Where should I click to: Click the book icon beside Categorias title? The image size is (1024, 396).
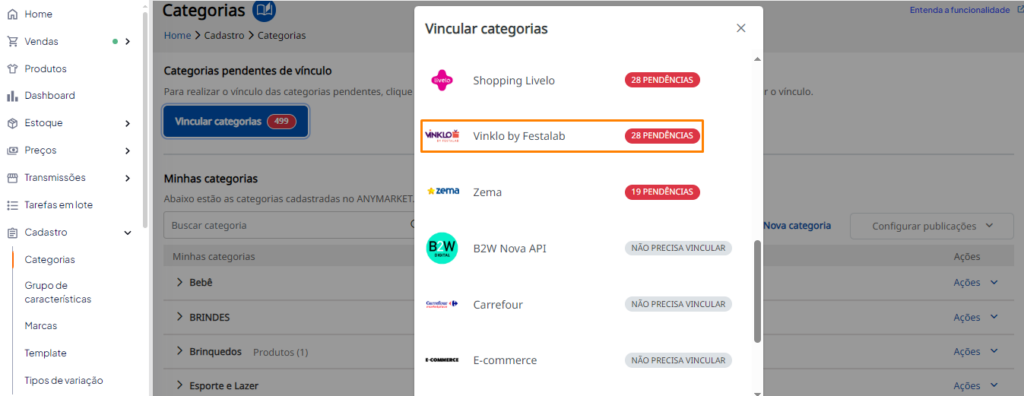(264, 10)
